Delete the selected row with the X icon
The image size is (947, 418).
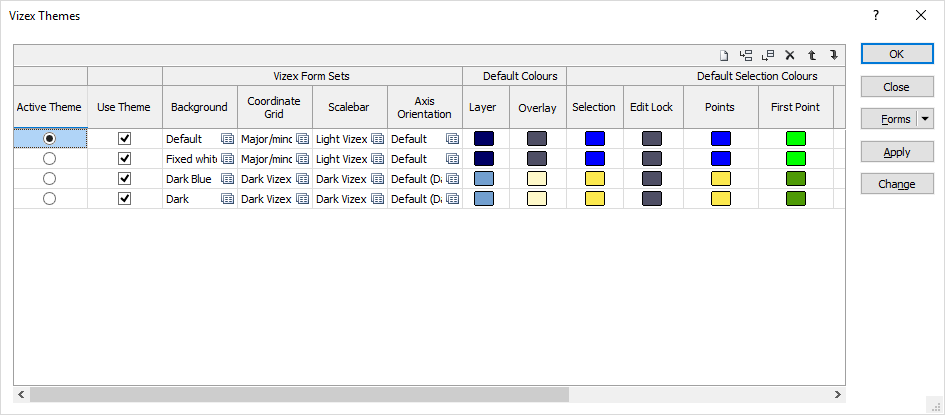click(789, 56)
